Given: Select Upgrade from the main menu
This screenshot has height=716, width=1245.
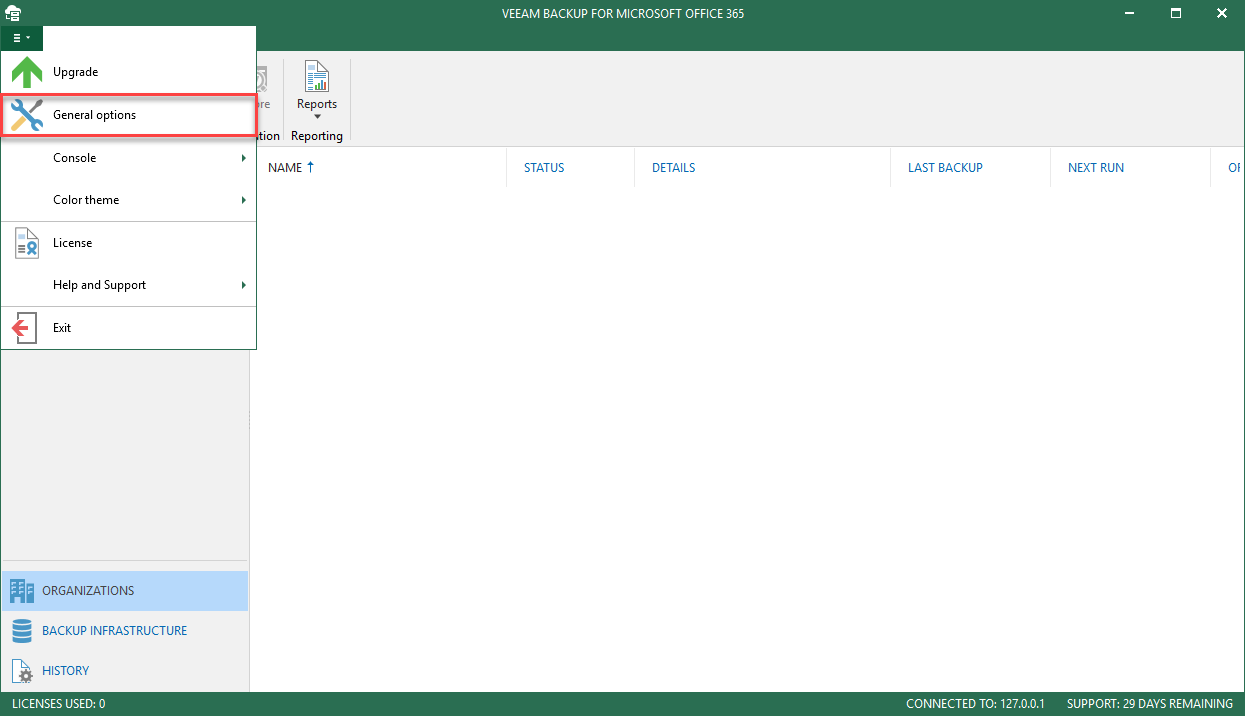Looking at the screenshot, I should [128, 72].
